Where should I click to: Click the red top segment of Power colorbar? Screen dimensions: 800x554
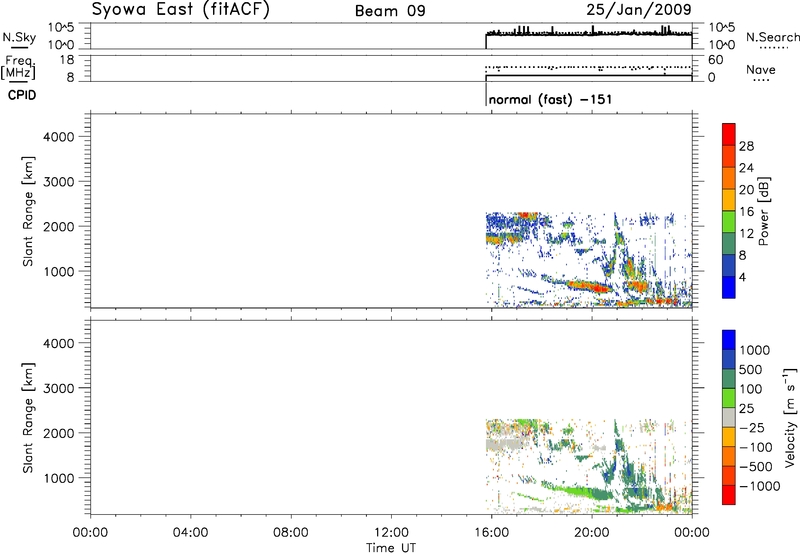click(x=729, y=134)
